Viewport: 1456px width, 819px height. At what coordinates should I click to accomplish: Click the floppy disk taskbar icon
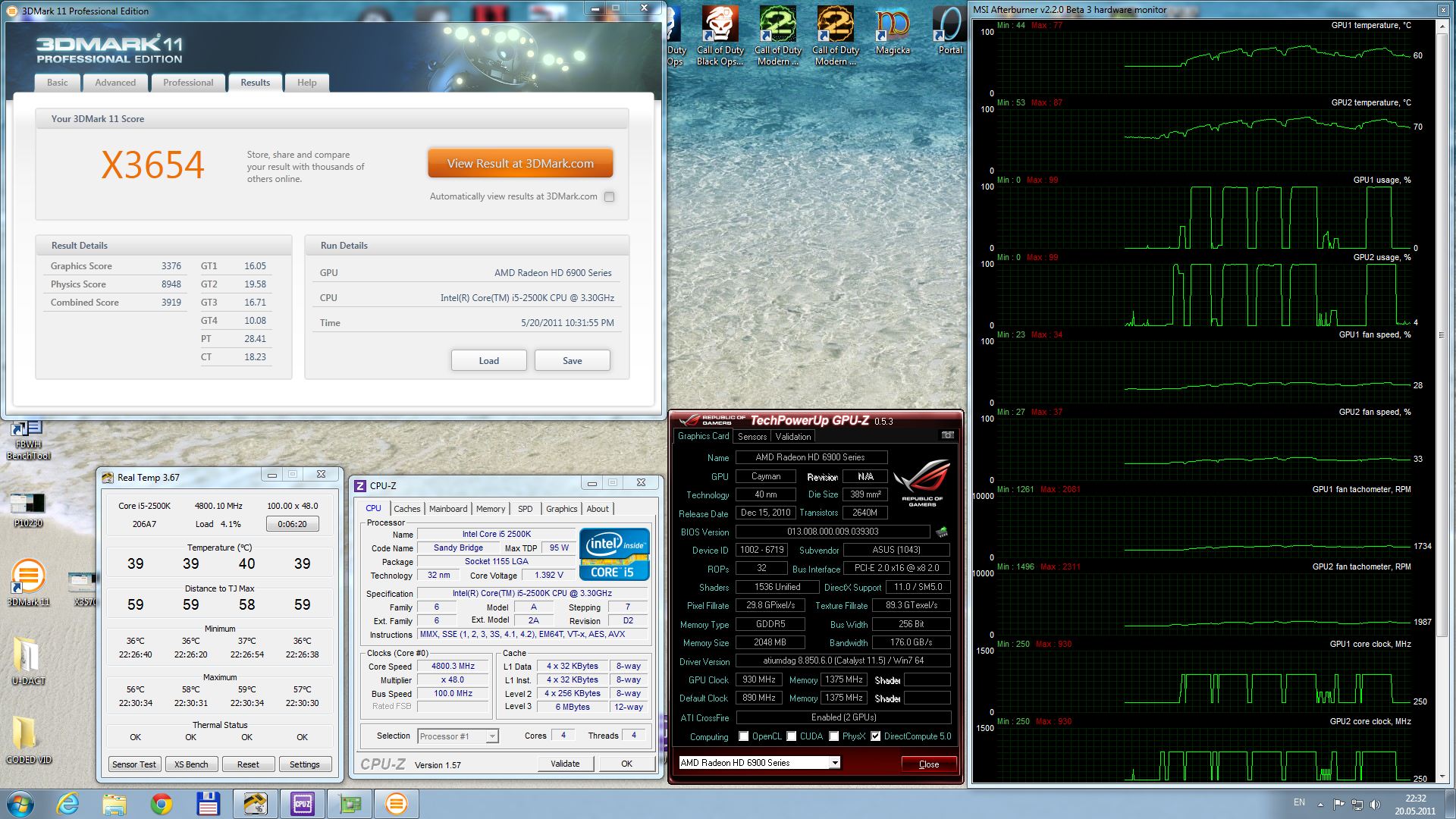coord(208,804)
